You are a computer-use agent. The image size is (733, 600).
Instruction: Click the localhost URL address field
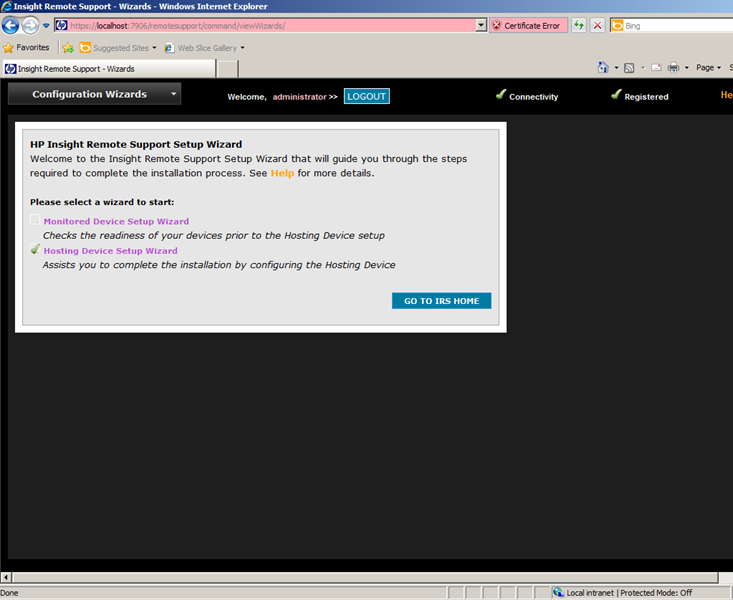271,26
